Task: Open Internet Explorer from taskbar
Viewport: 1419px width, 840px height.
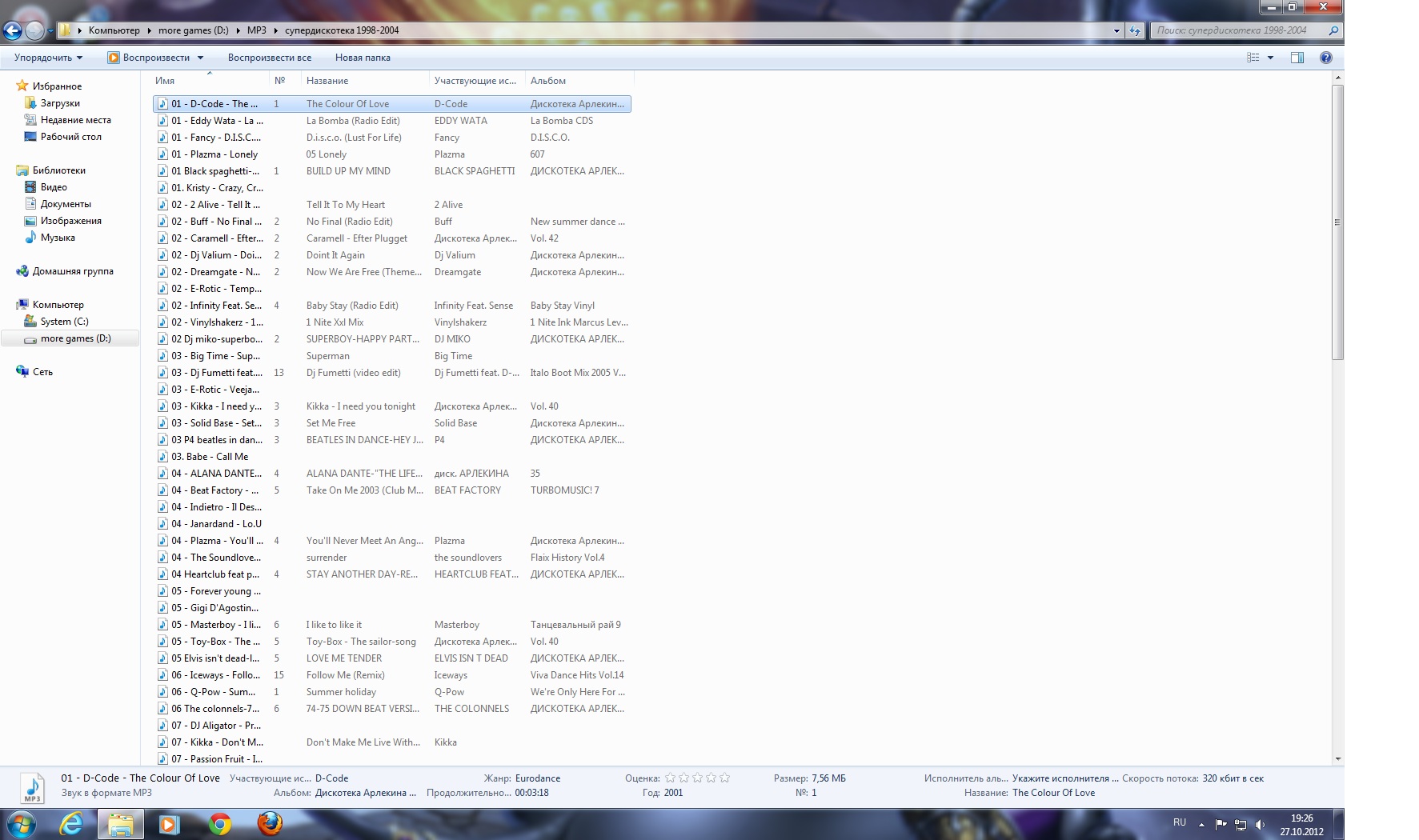Action: (x=71, y=824)
